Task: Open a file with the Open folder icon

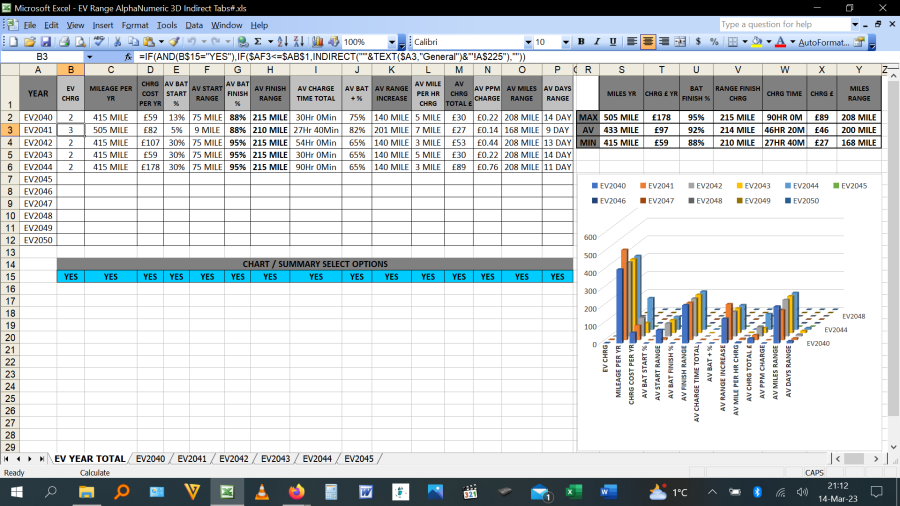Action: (x=29, y=42)
